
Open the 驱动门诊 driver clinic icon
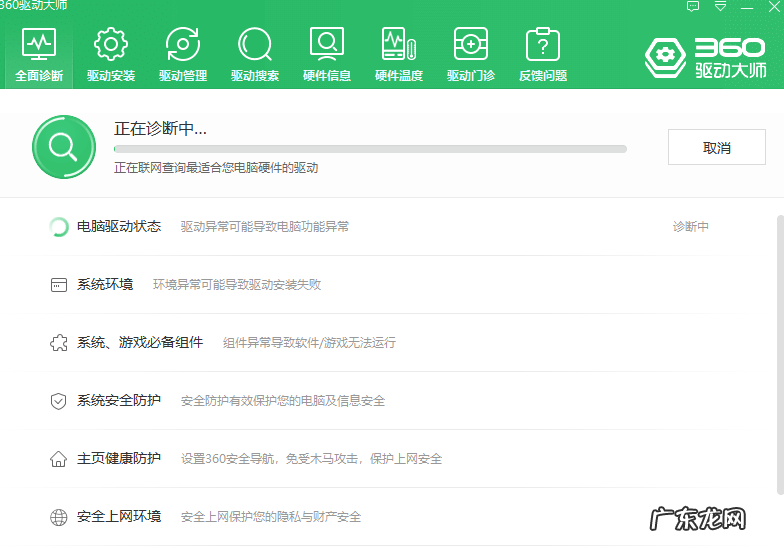pyautogui.click(x=471, y=44)
